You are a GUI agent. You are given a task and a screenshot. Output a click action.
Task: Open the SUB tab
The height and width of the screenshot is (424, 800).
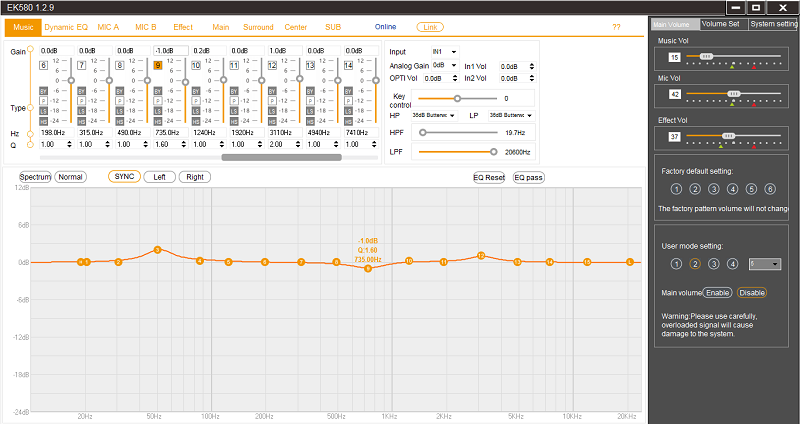333,27
